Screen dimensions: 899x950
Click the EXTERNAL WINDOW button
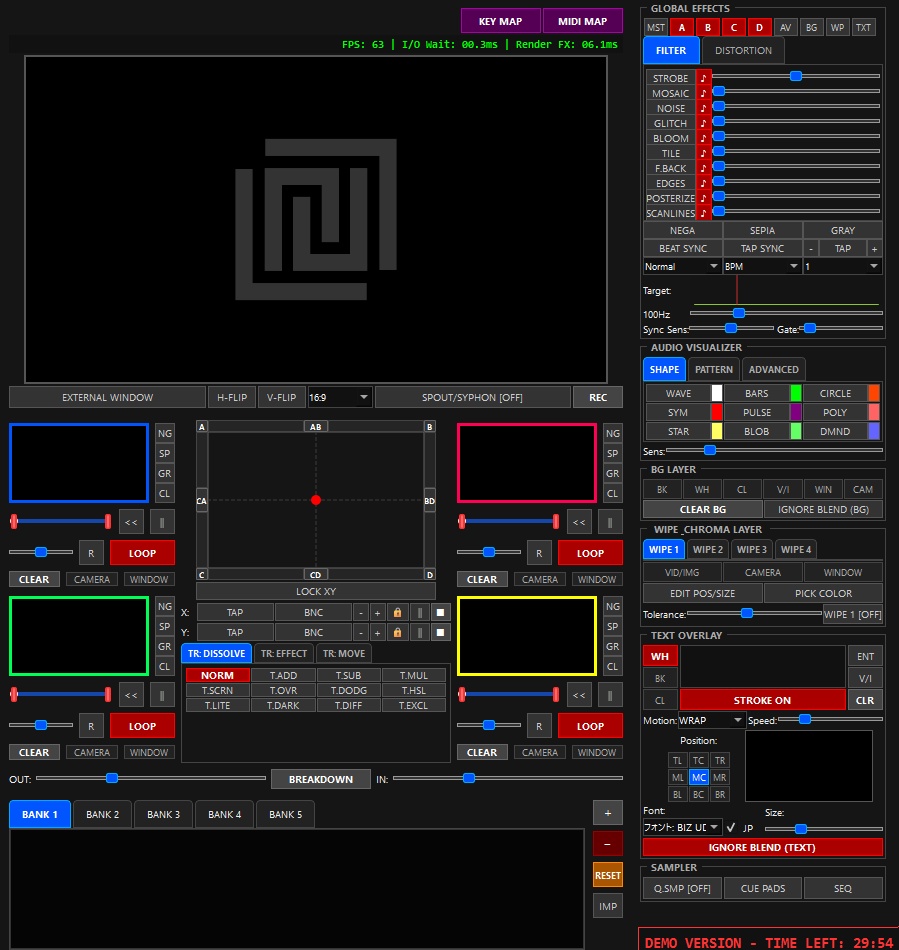[107, 397]
